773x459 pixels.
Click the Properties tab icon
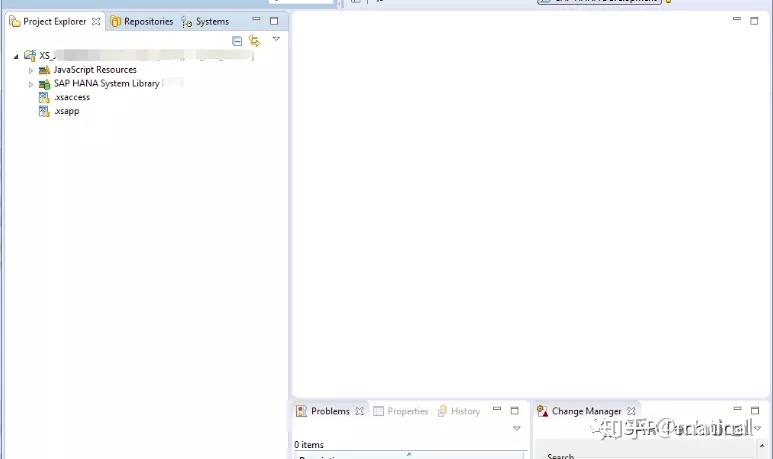(x=378, y=411)
